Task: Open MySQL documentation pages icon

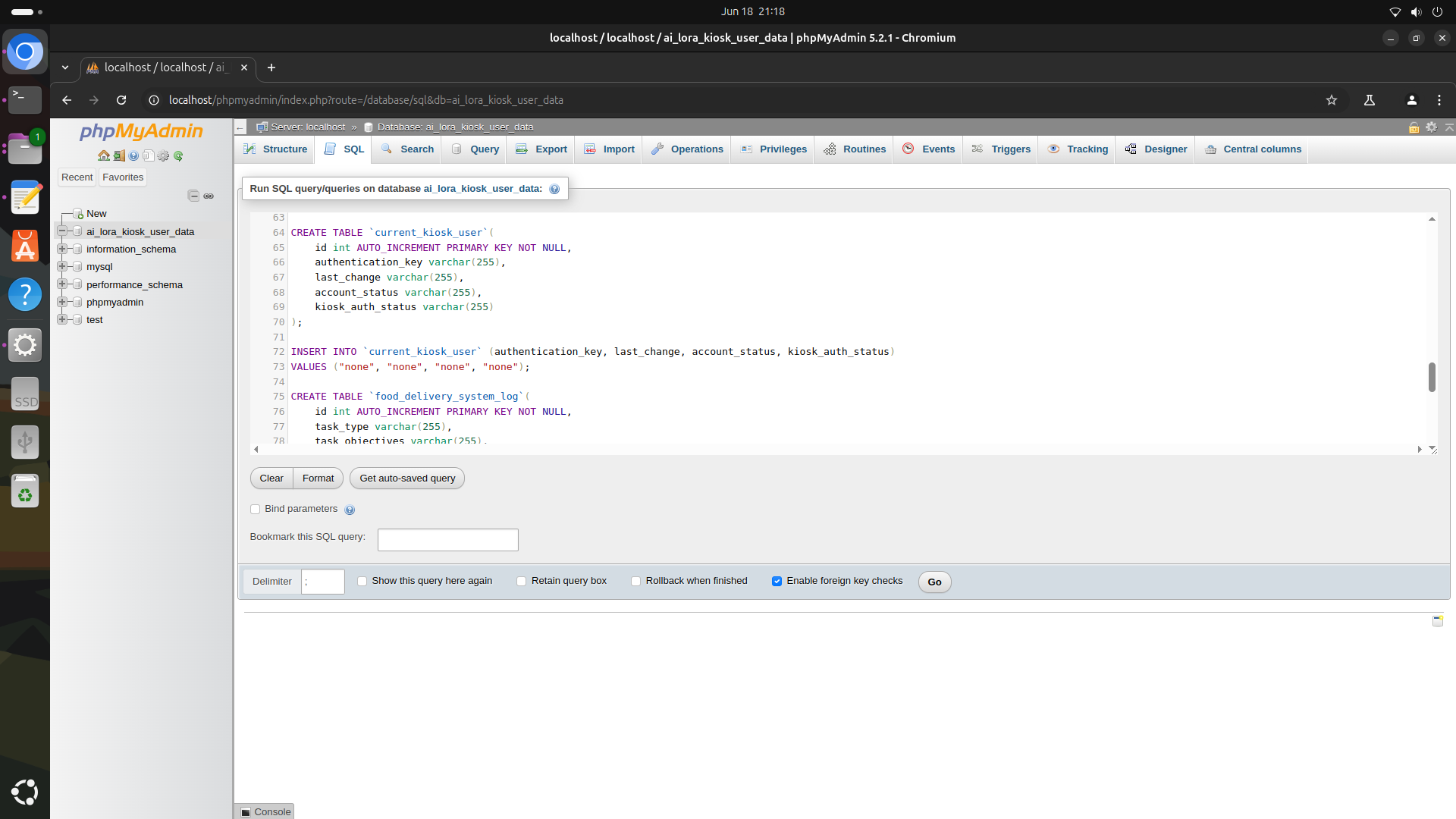Action: click(149, 156)
